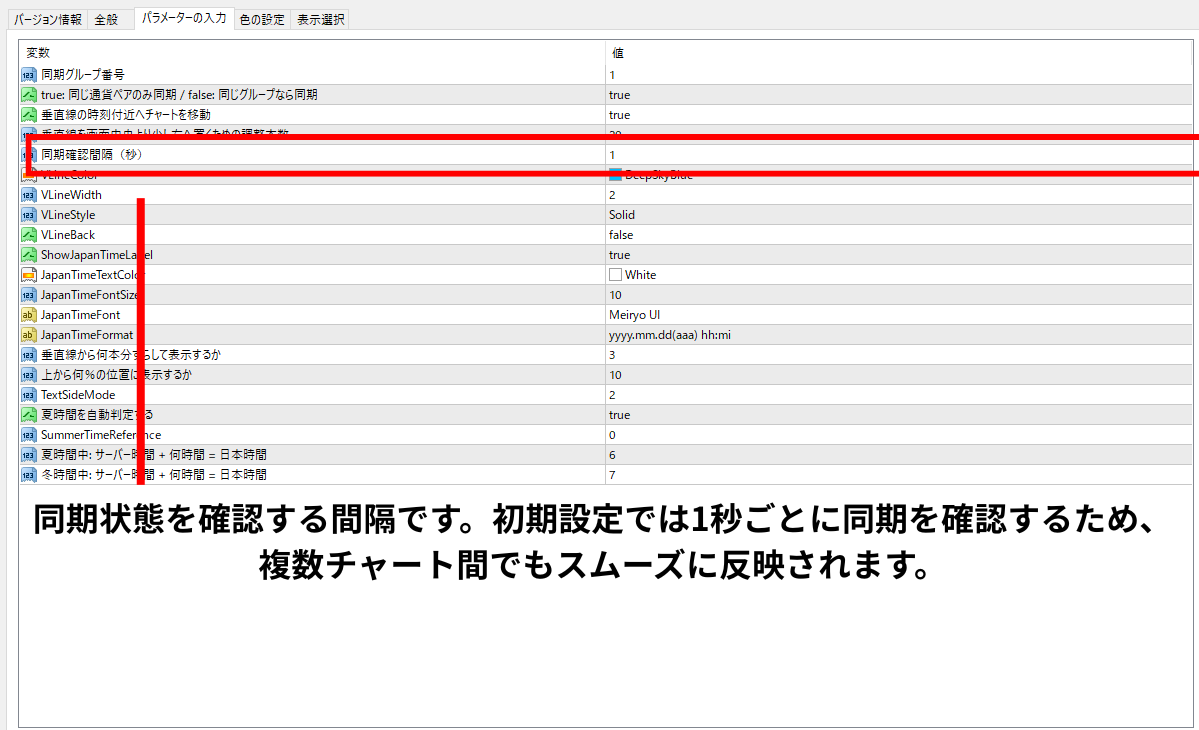Click the integer icon beside VLineStyle
The width and height of the screenshot is (1199, 730).
pos(28,215)
